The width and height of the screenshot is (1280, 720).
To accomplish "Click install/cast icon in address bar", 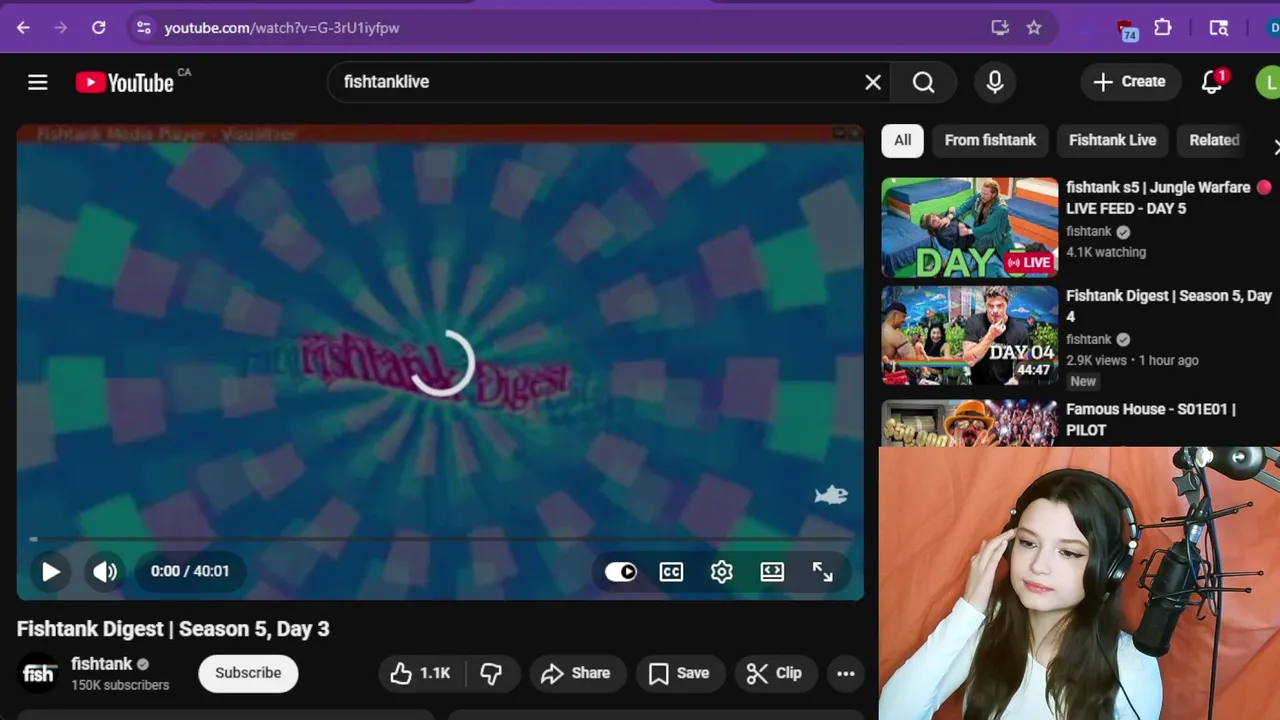I will point(1000,28).
